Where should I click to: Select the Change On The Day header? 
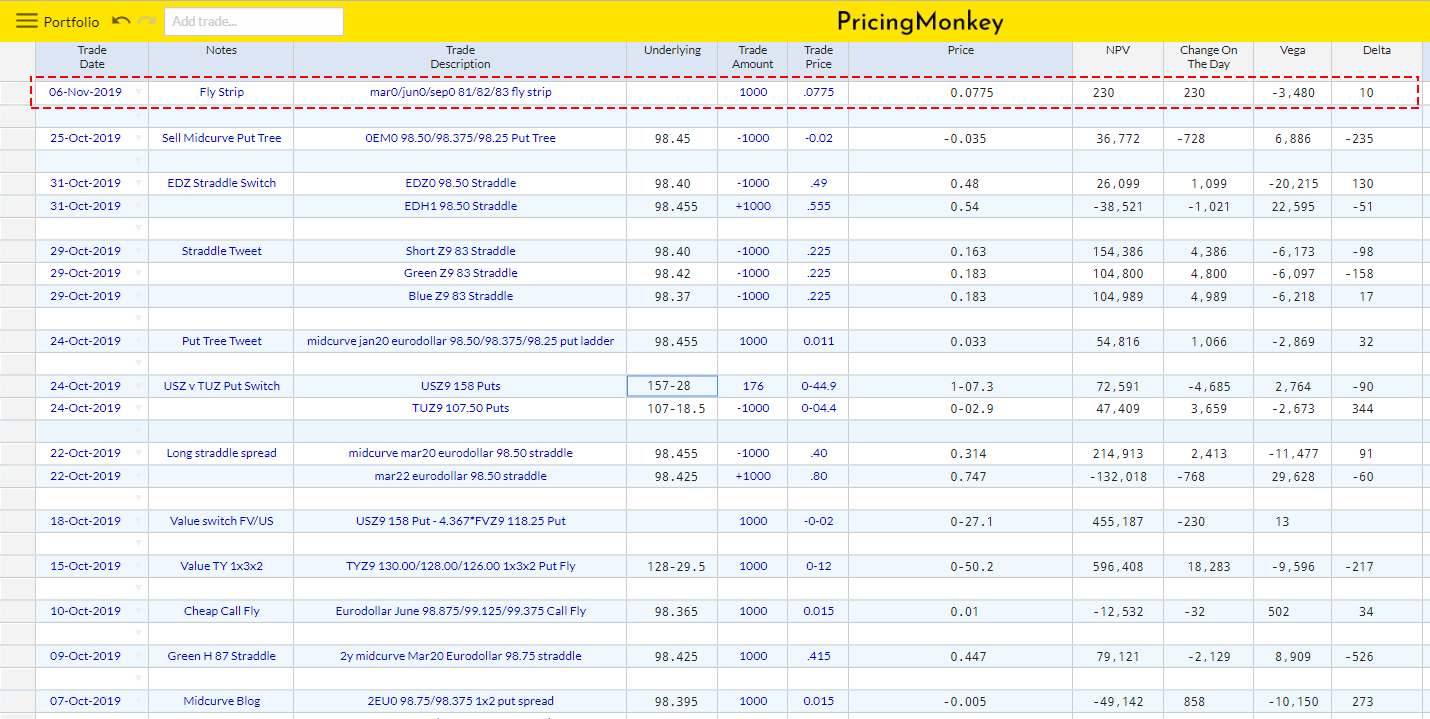[x=1208, y=57]
